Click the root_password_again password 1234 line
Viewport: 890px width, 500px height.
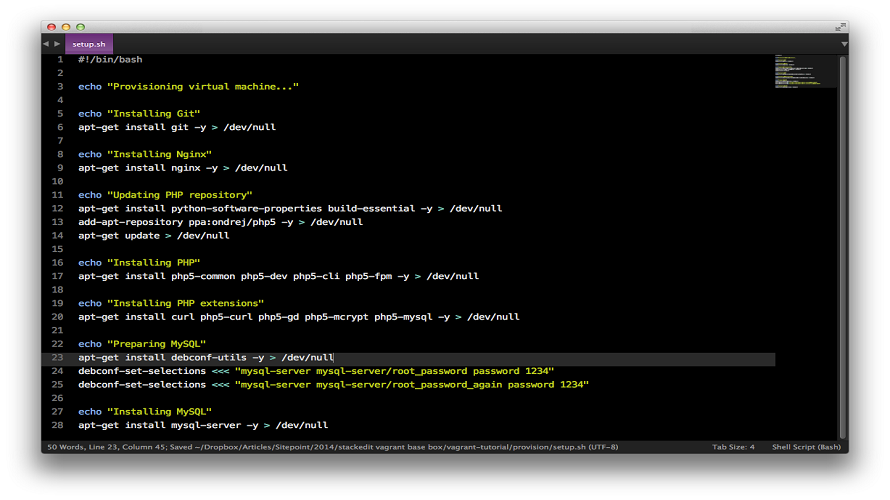tap(334, 385)
